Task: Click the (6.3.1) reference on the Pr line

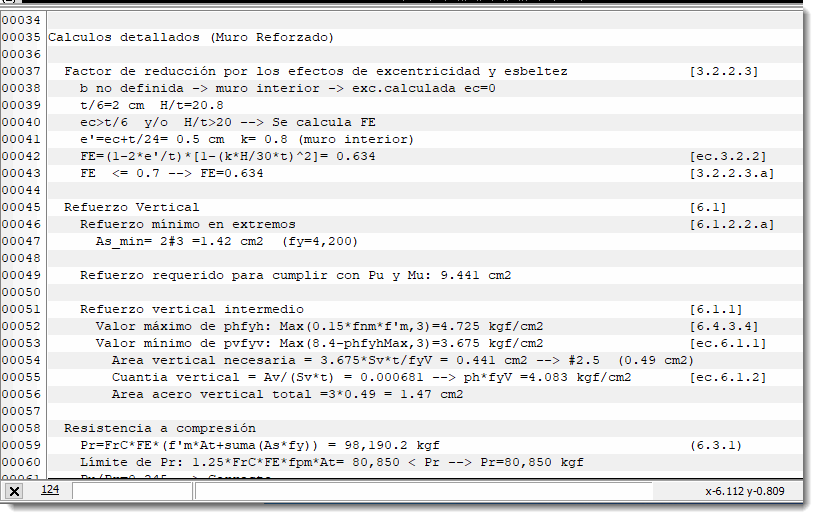Action: coord(716,445)
